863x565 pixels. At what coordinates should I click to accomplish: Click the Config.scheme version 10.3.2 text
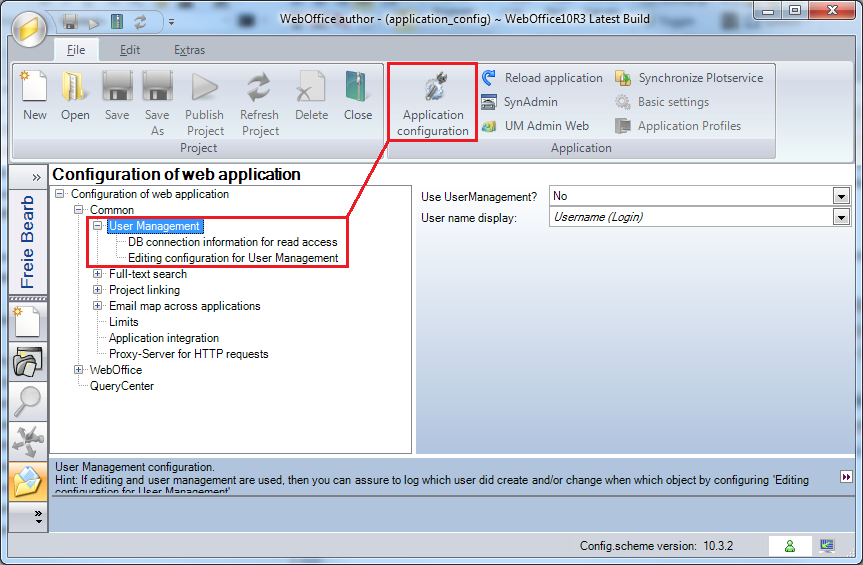point(656,546)
